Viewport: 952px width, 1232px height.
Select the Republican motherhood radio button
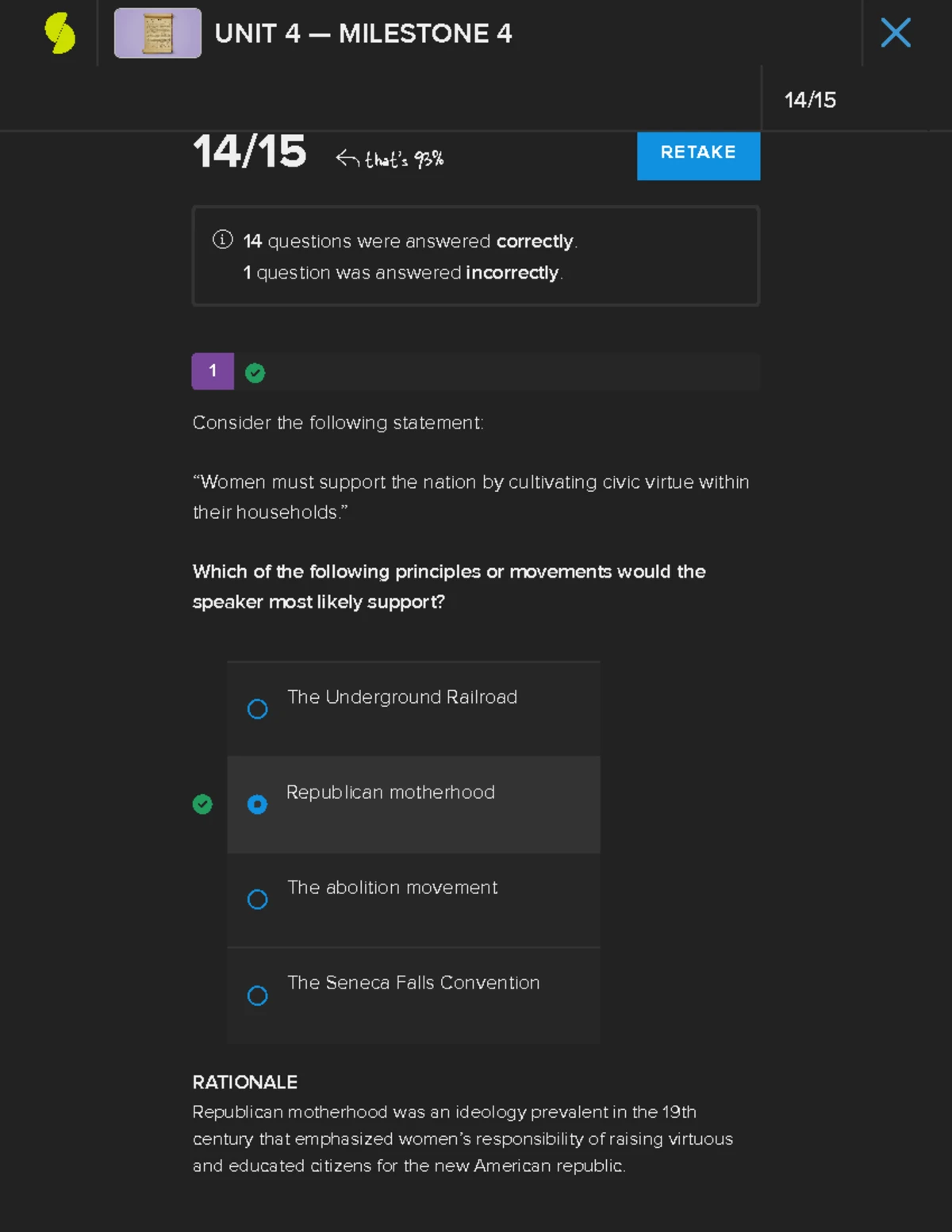click(x=257, y=804)
